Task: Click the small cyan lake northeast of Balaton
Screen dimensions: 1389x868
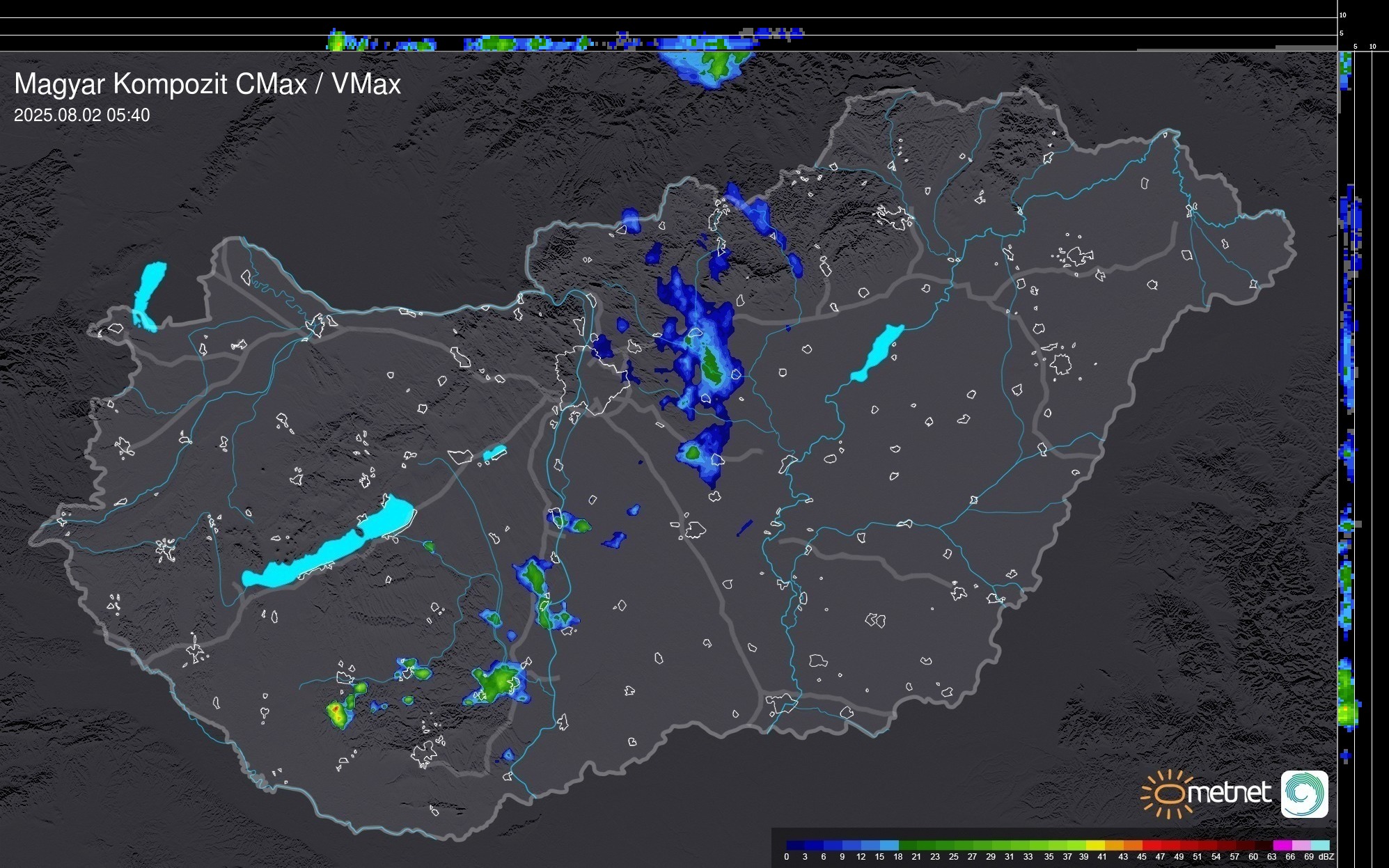Action: (494, 453)
